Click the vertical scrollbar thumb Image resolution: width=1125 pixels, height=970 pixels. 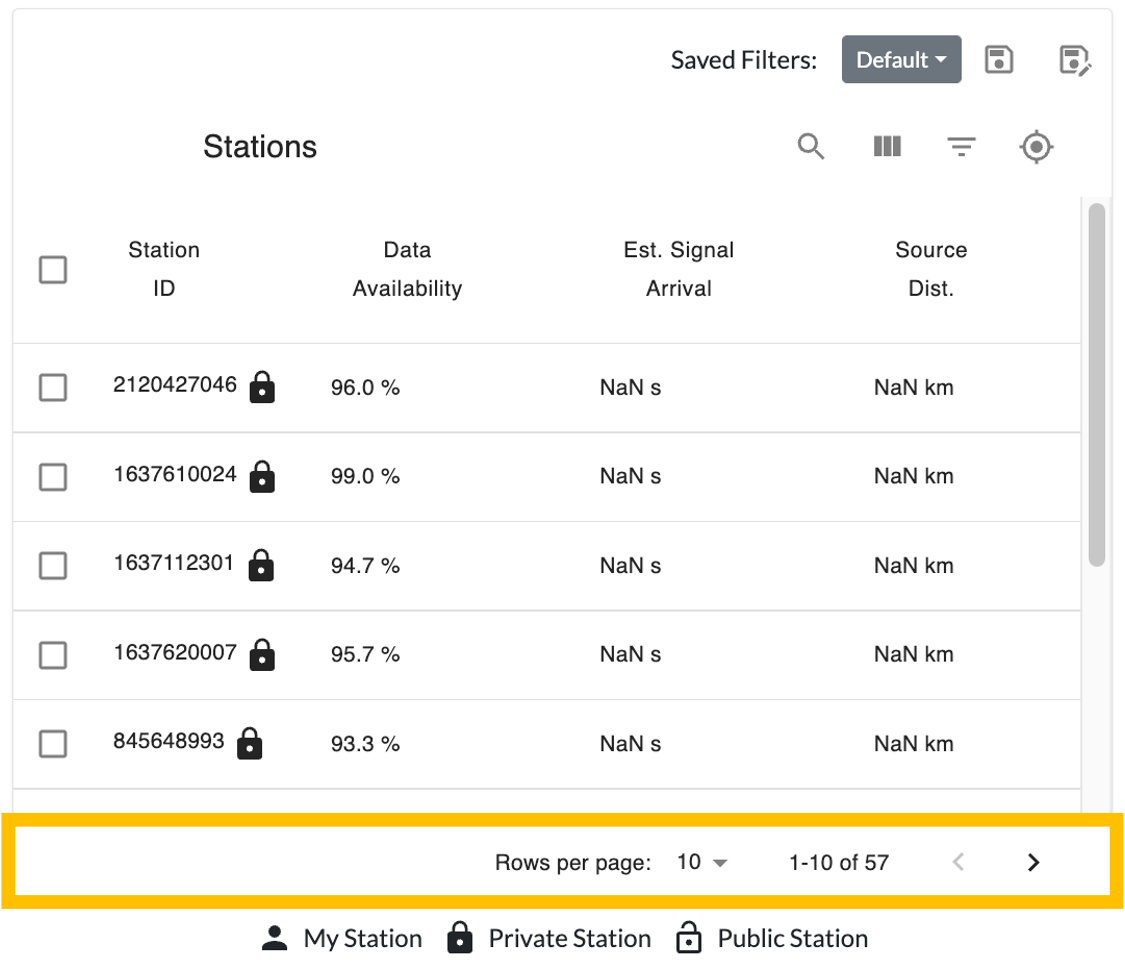(1097, 385)
